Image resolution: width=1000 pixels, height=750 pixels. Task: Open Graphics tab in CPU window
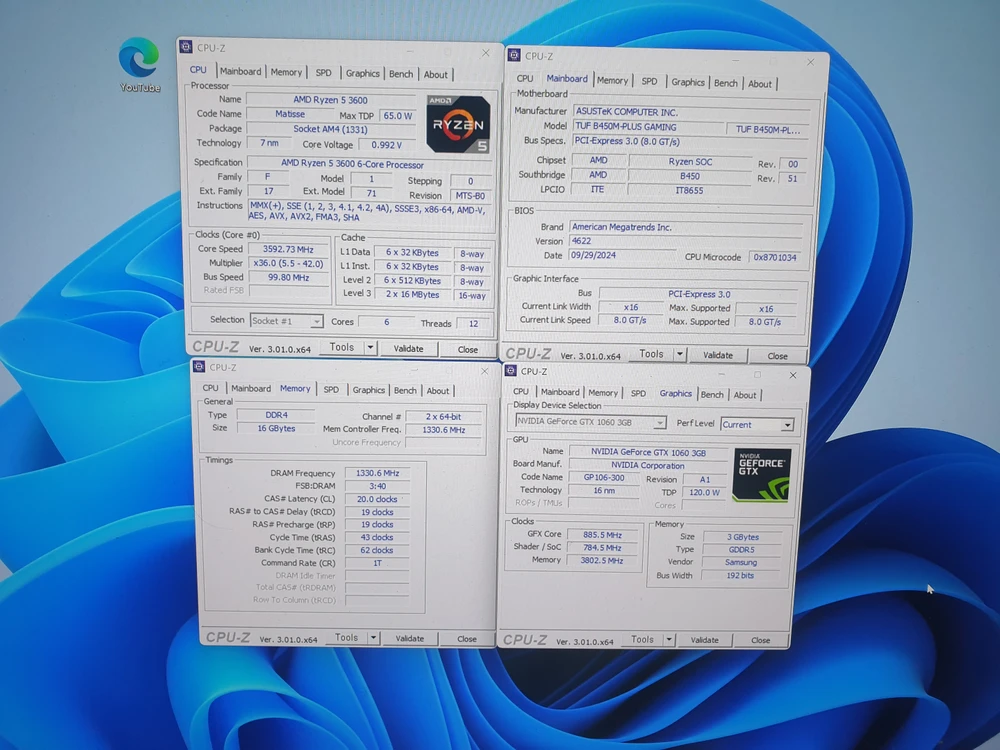(362, 73)
